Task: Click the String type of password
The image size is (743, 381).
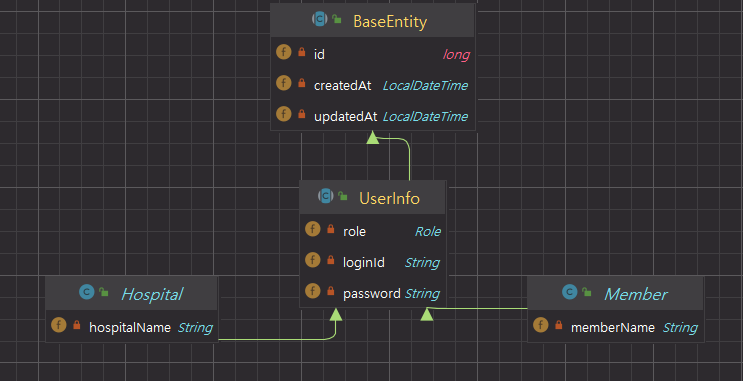Action: (x=422, y=294)
